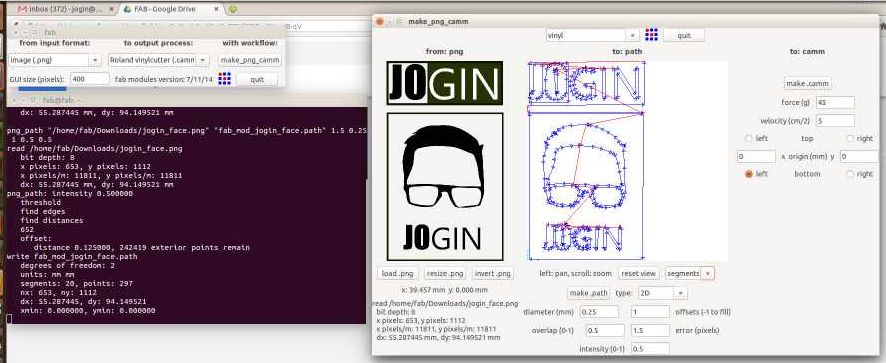The image size is (886, 363).
Task: Click the y origin input field
Action: click(859, 156)
